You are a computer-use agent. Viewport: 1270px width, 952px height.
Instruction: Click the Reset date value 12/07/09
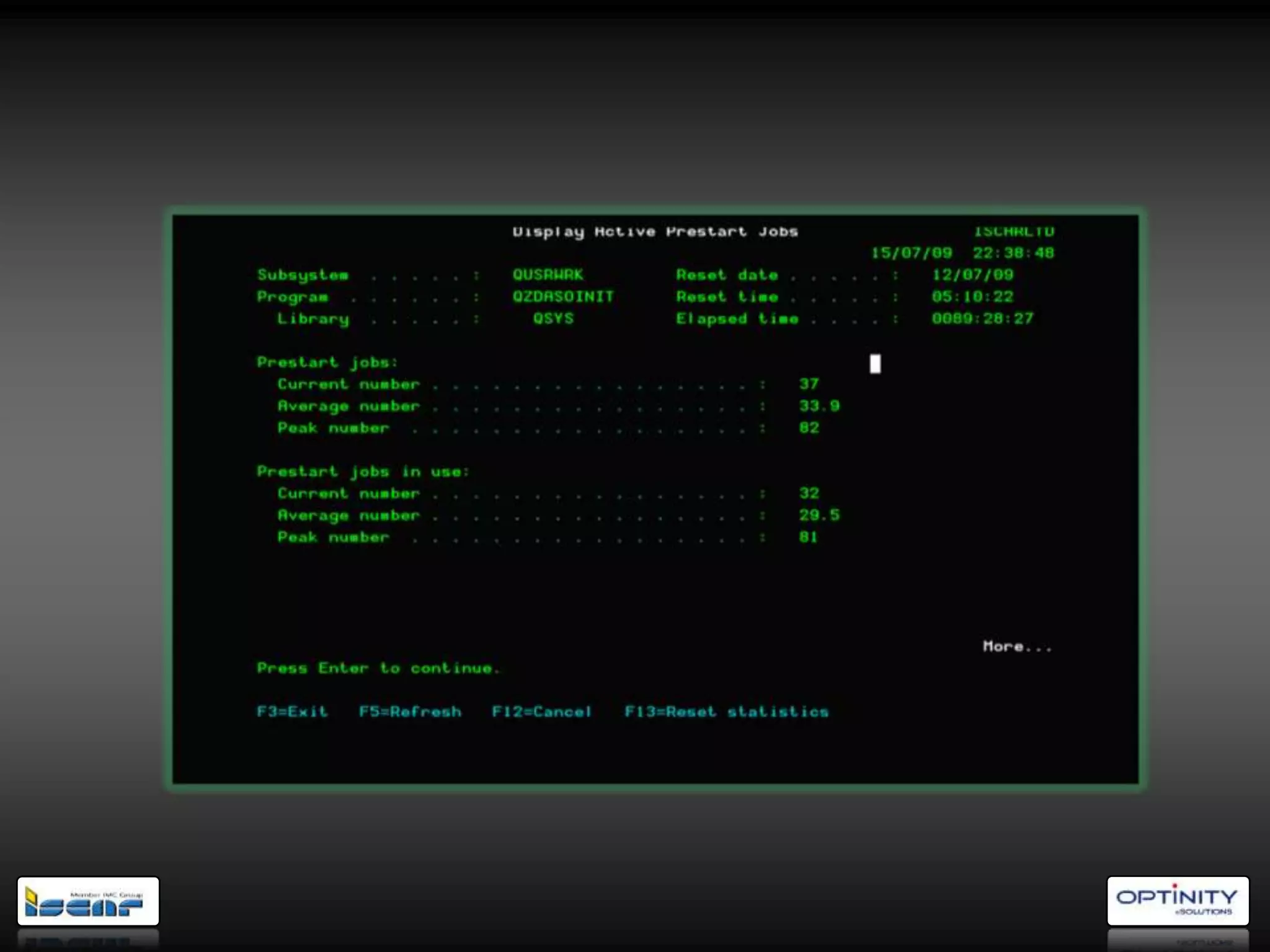click(972, 275)
